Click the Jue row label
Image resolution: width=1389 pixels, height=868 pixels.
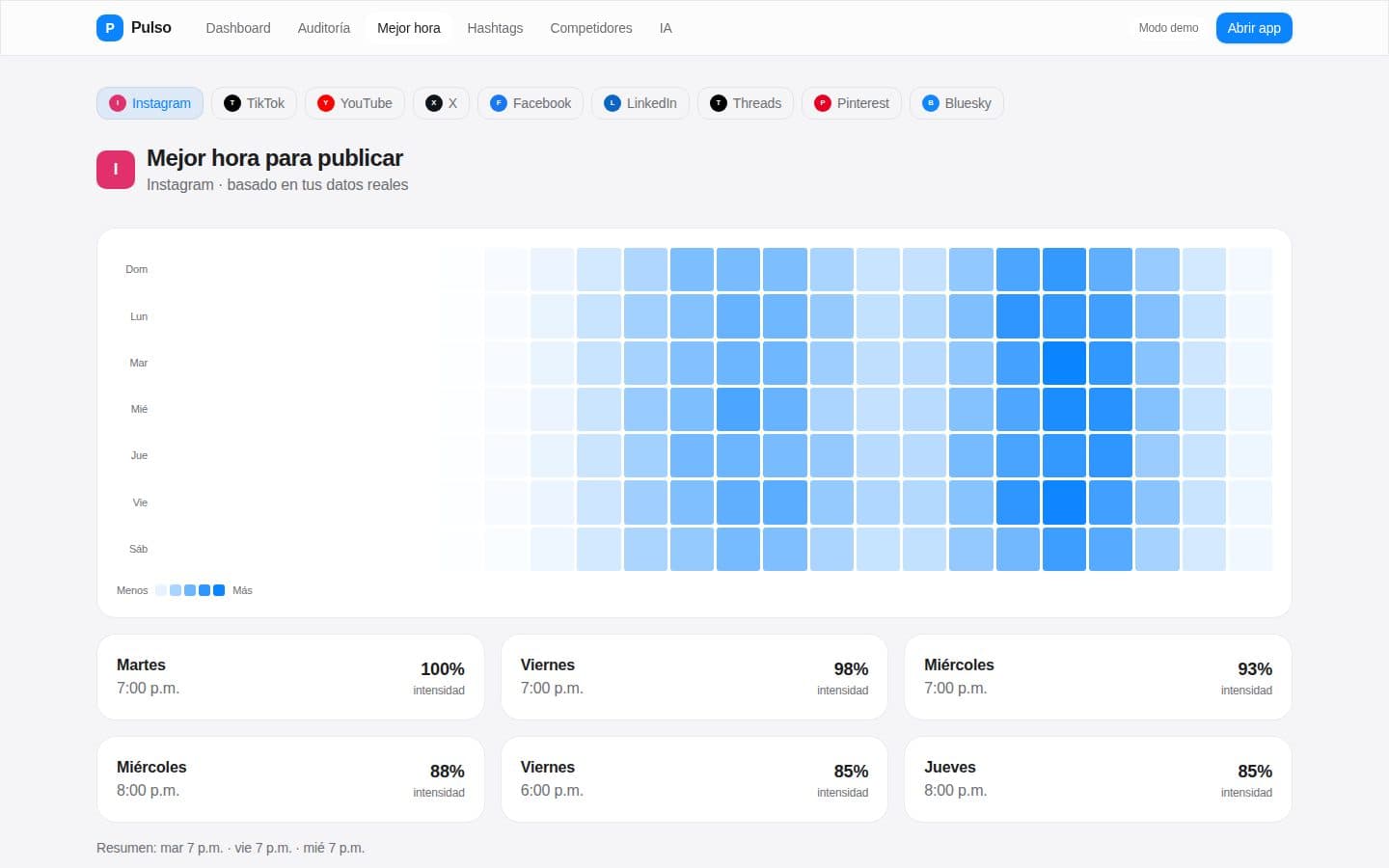coord(139,455)
